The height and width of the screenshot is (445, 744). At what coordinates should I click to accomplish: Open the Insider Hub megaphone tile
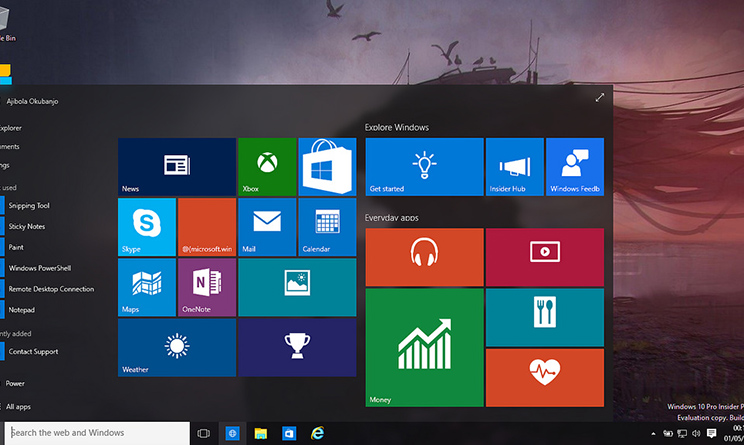point(515,167)
